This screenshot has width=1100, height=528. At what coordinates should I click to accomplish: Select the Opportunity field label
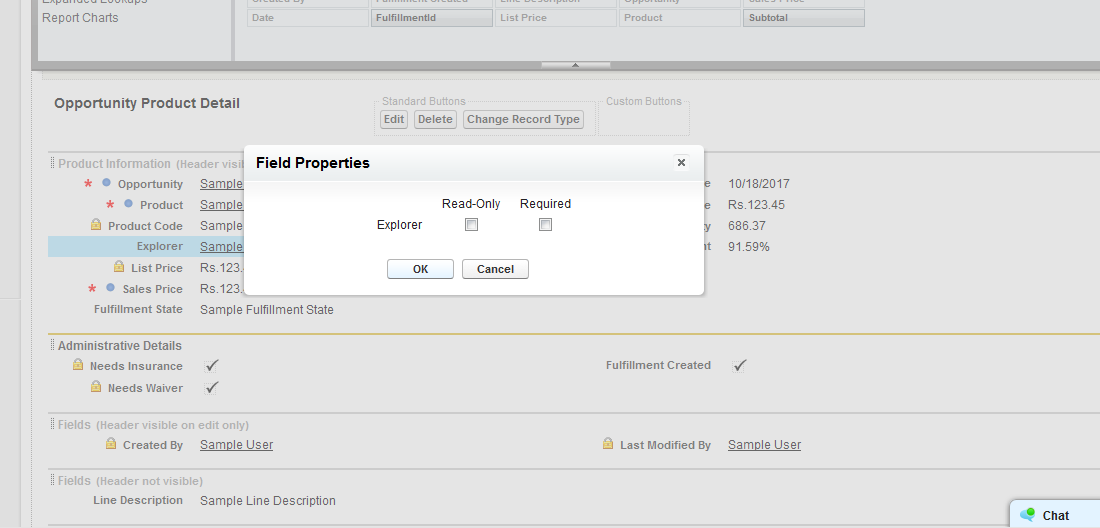click(x=150, y=184)
